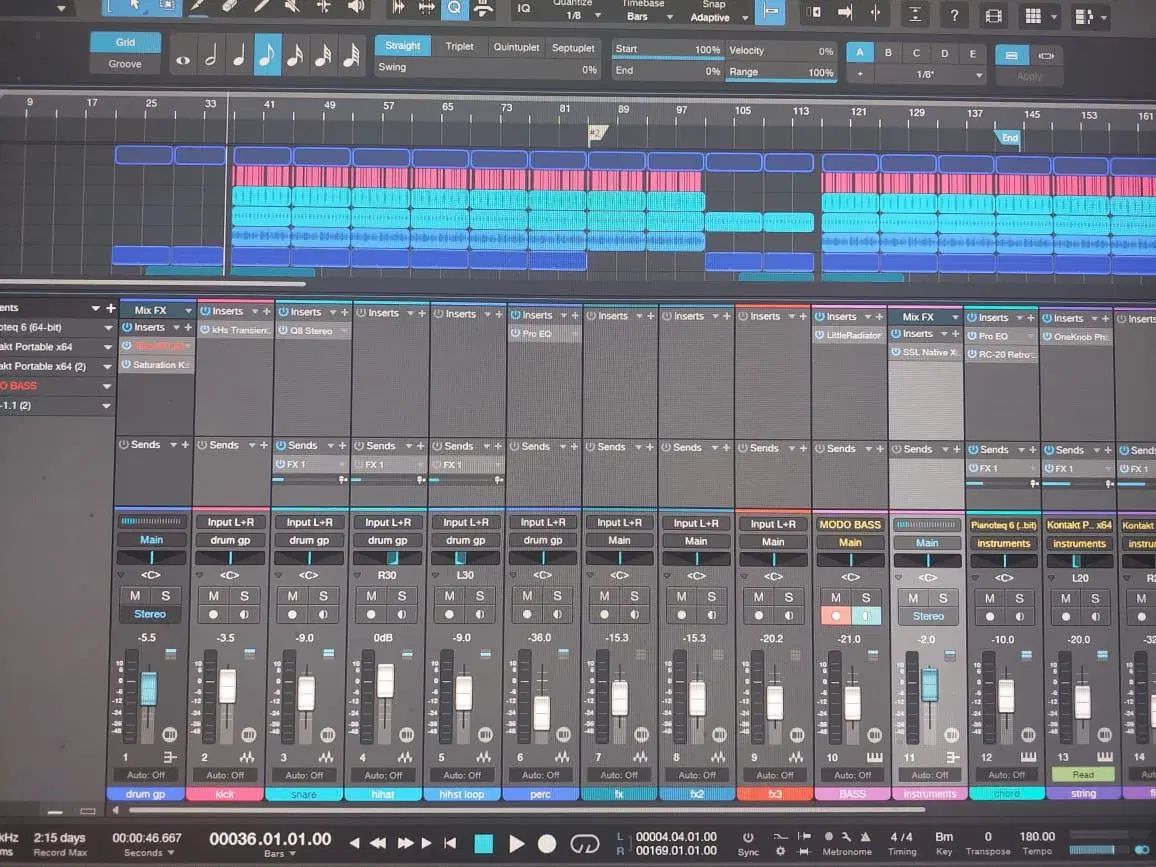Image resolution: width=1156 pixels, height=867 pixels.
Task: Select the 32nd note quantize value
Action: [x=323, y=57]
